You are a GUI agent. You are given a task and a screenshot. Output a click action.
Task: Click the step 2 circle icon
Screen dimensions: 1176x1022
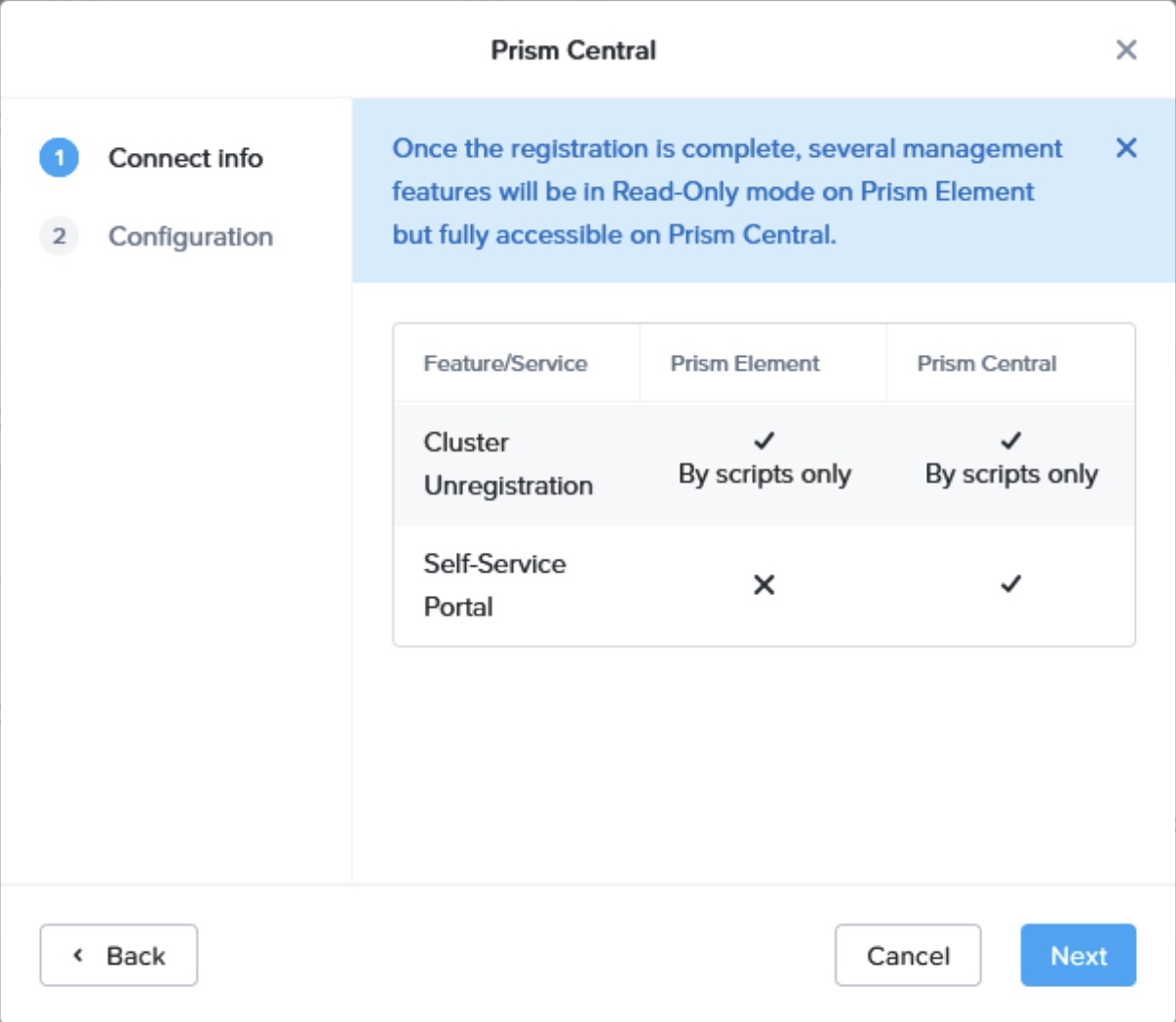coord(59,236)
